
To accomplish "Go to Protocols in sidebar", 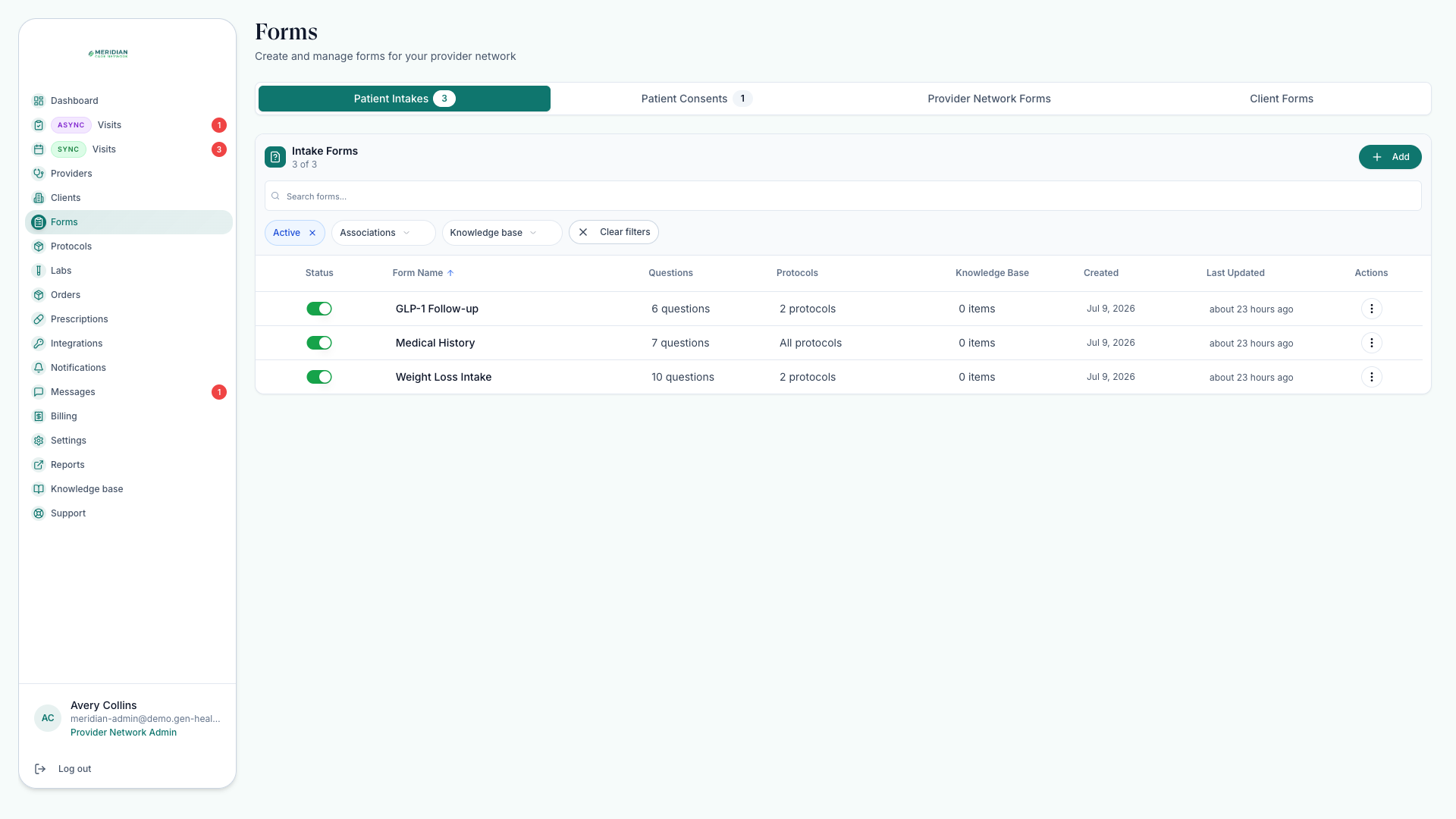I will point(129,246).
